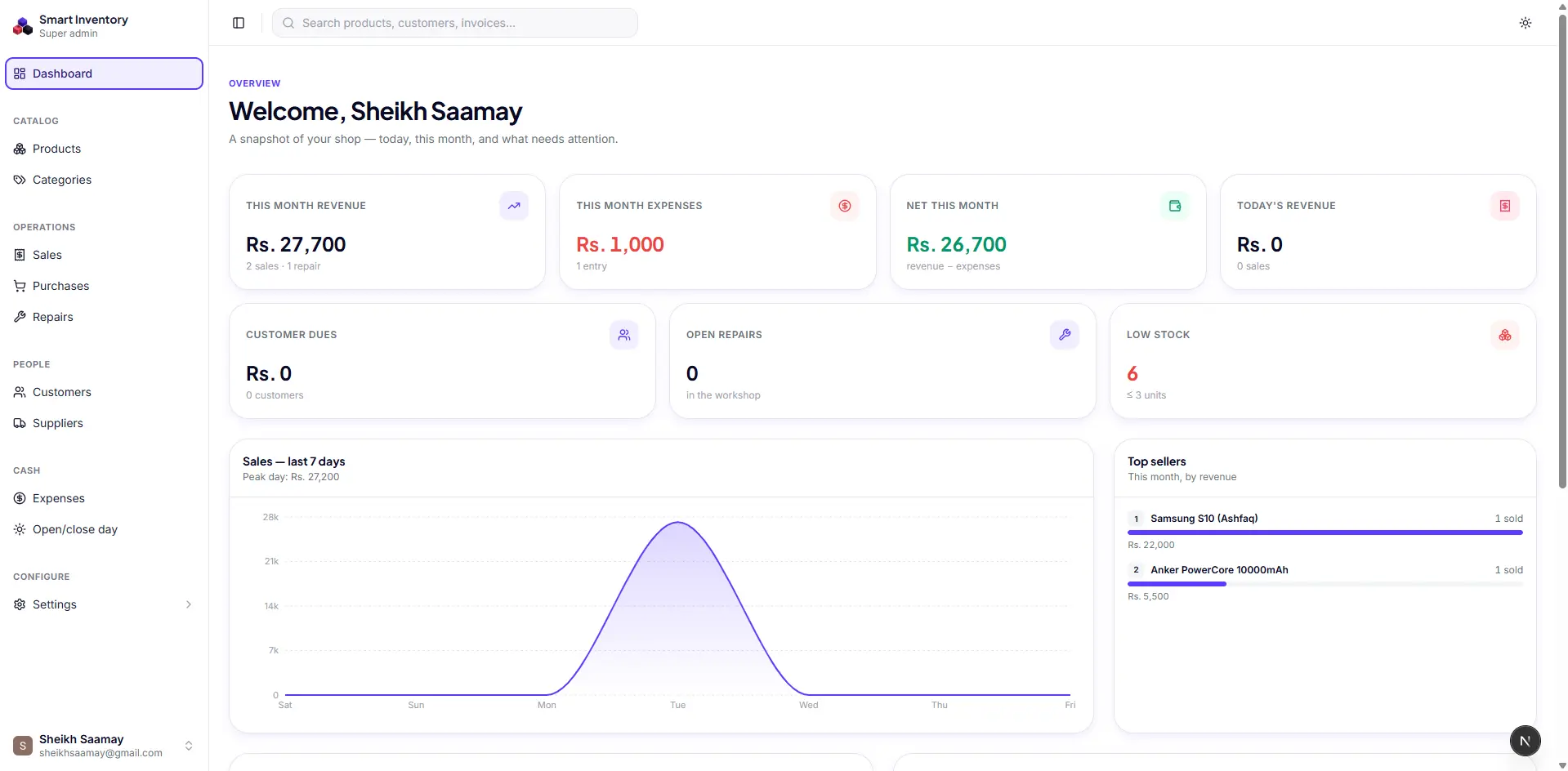Open the Purchases section

[104, 286]
